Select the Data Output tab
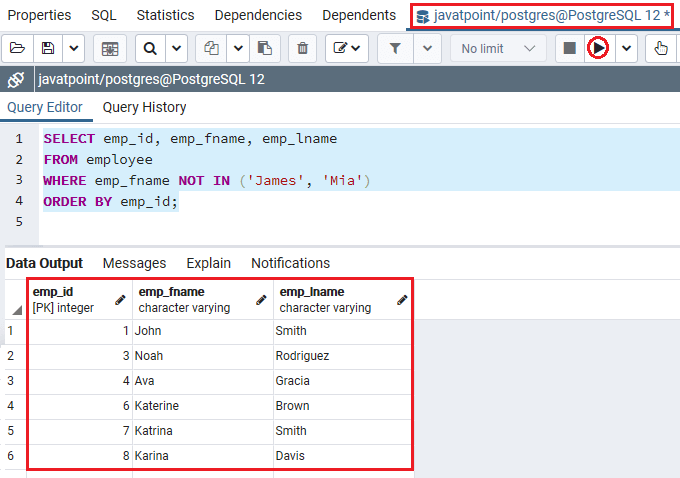Image resolution: width=680 pixels, height=478 pixels. 44,263
